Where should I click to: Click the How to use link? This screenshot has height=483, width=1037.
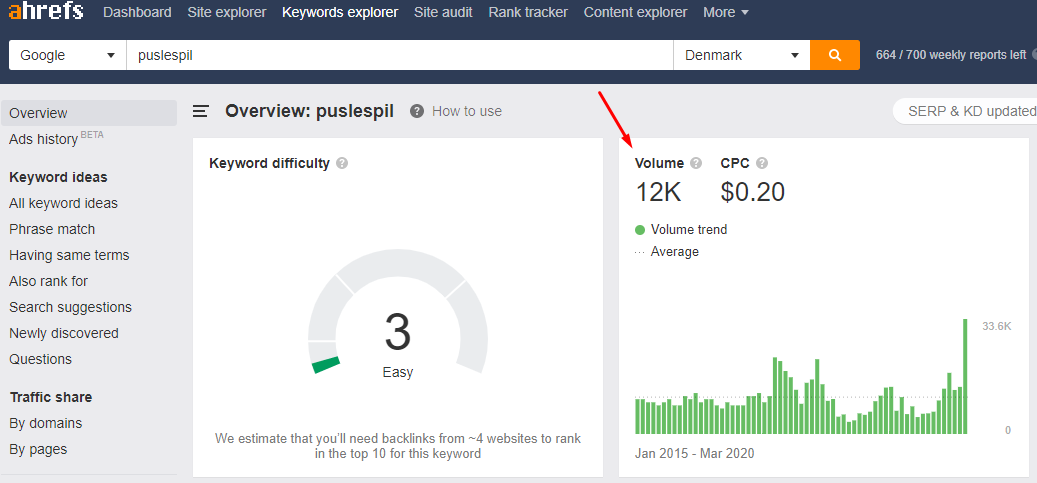pos(466,111)
